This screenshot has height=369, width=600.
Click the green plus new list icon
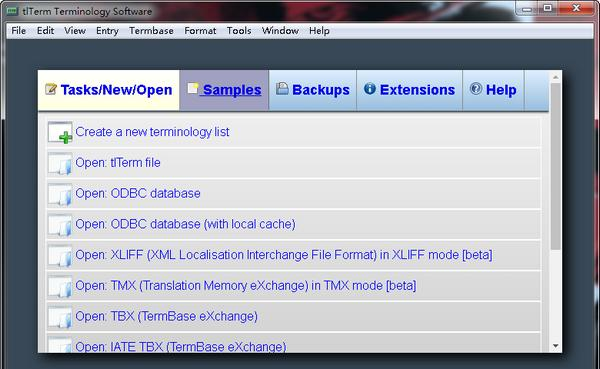point(60,132)
